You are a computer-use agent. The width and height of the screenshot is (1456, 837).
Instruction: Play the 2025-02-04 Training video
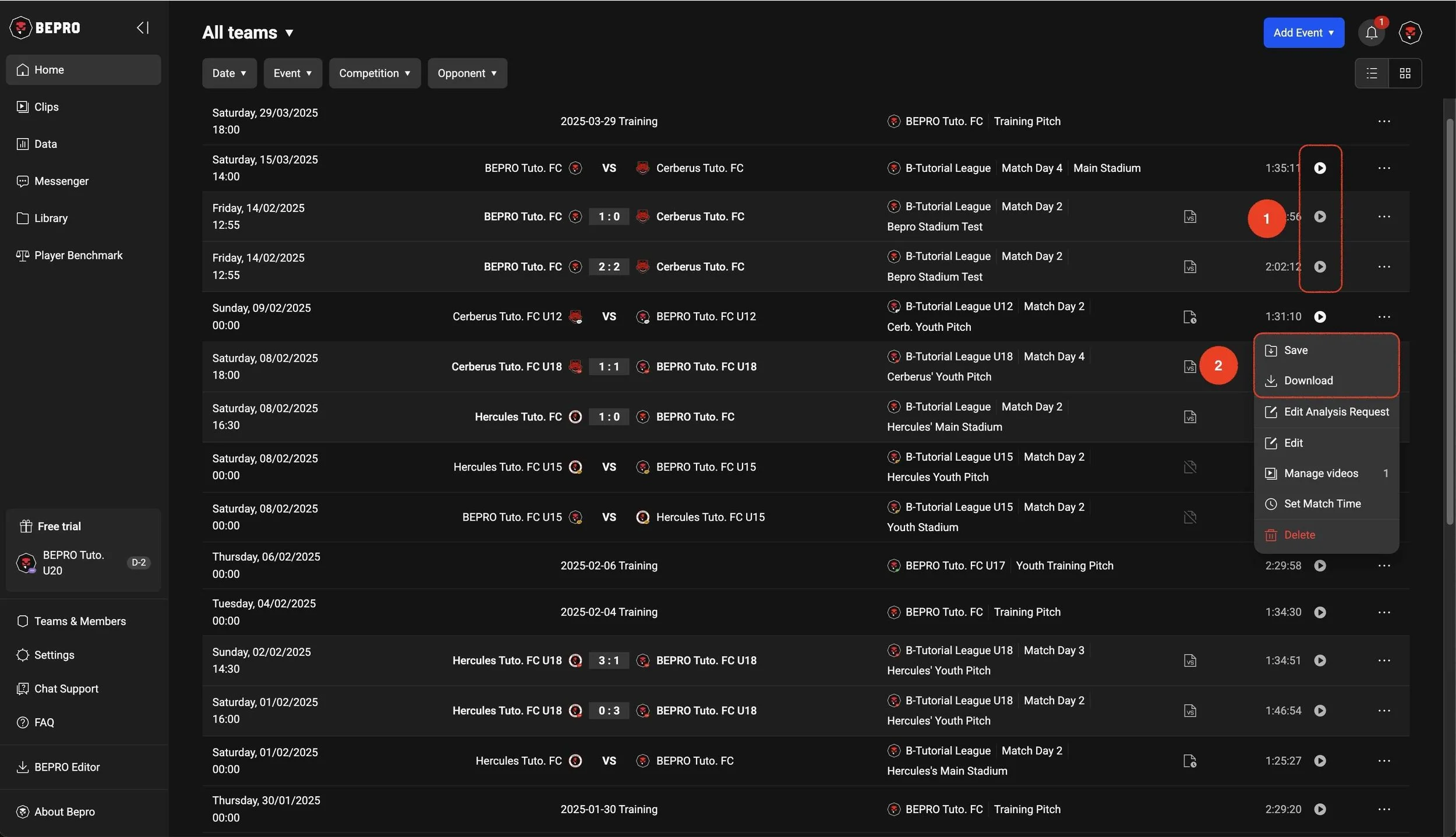point(1320,612)
